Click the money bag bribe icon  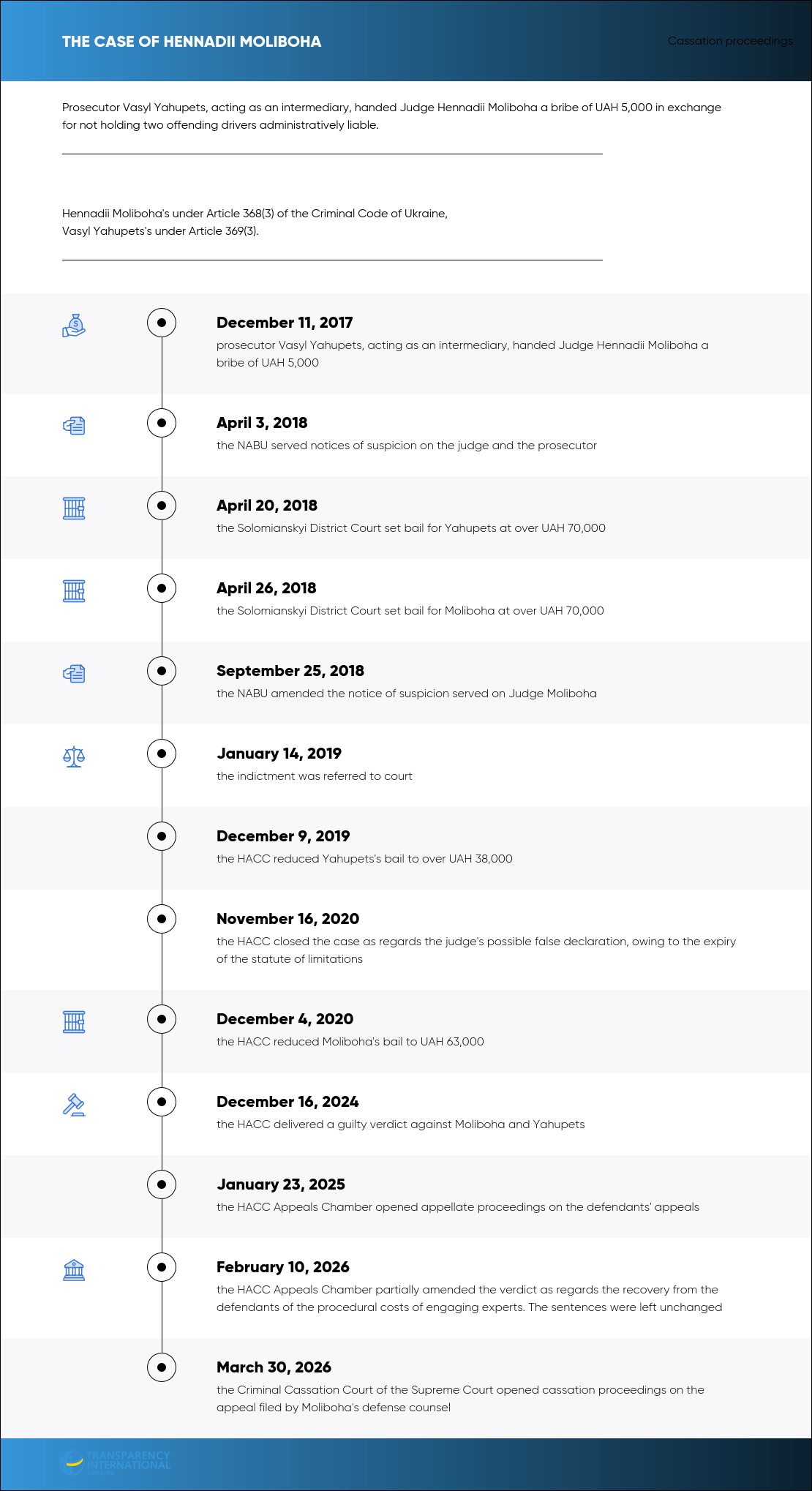click(x=74, y=326)
